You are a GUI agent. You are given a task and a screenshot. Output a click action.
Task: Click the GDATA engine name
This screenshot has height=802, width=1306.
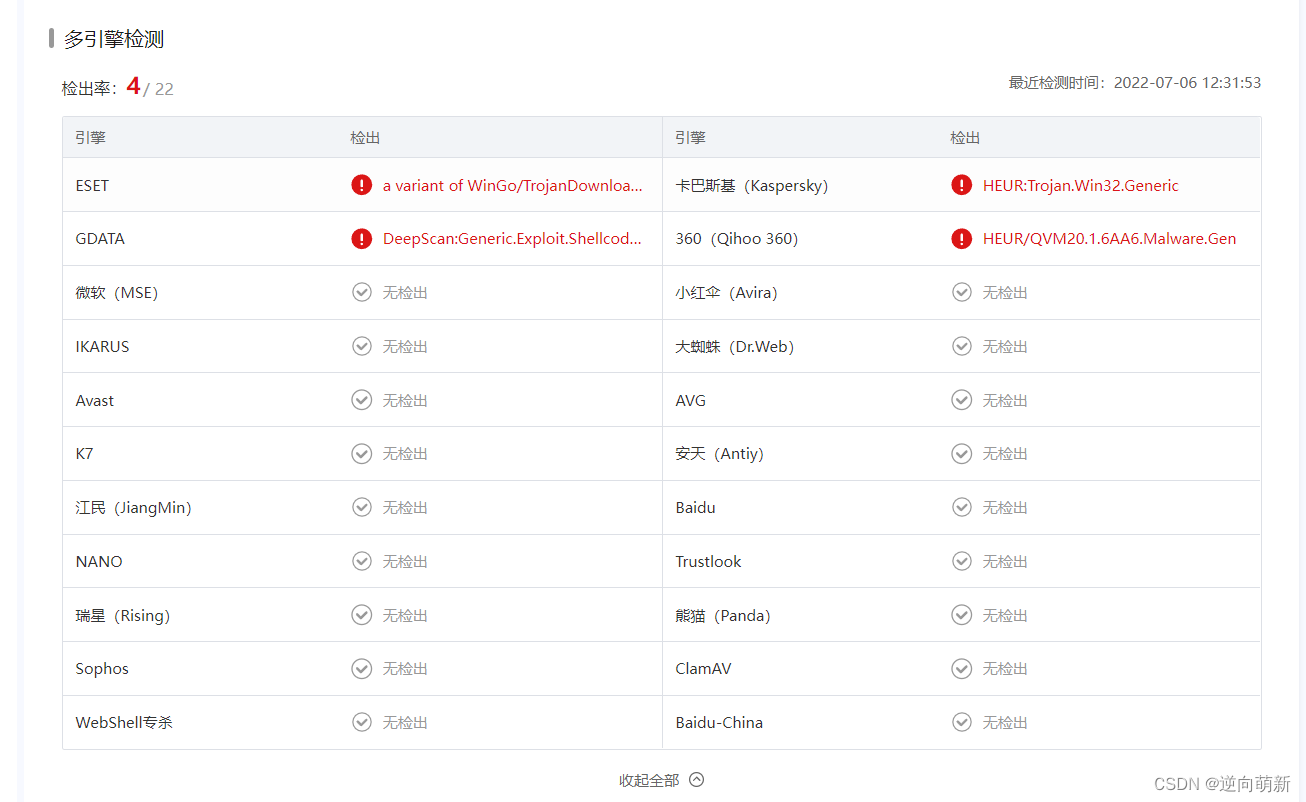pyautogui.click(x=100, y=239)
